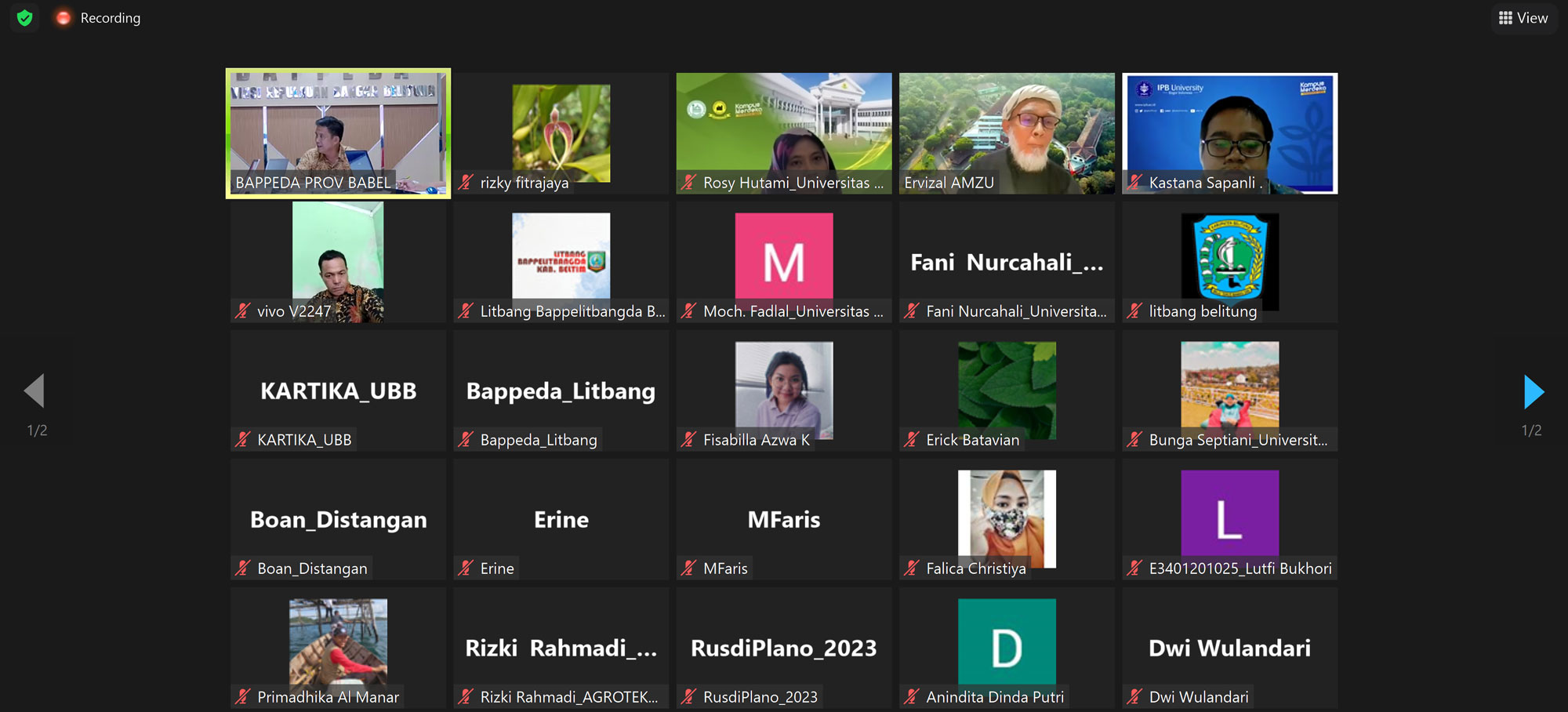This screenshot has height=712, width=1568.
Task: Click muted mic icon beside Kastana Sapanli
Action: (1134, 183)
